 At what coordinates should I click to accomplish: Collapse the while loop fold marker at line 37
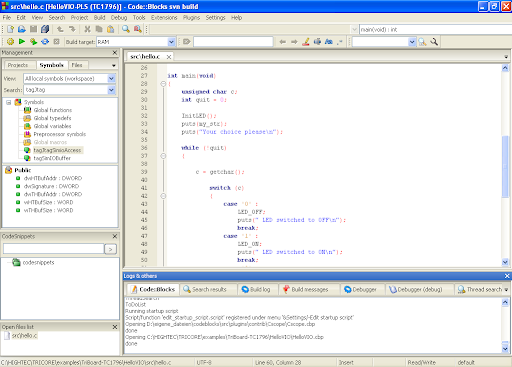click(163, 156)
